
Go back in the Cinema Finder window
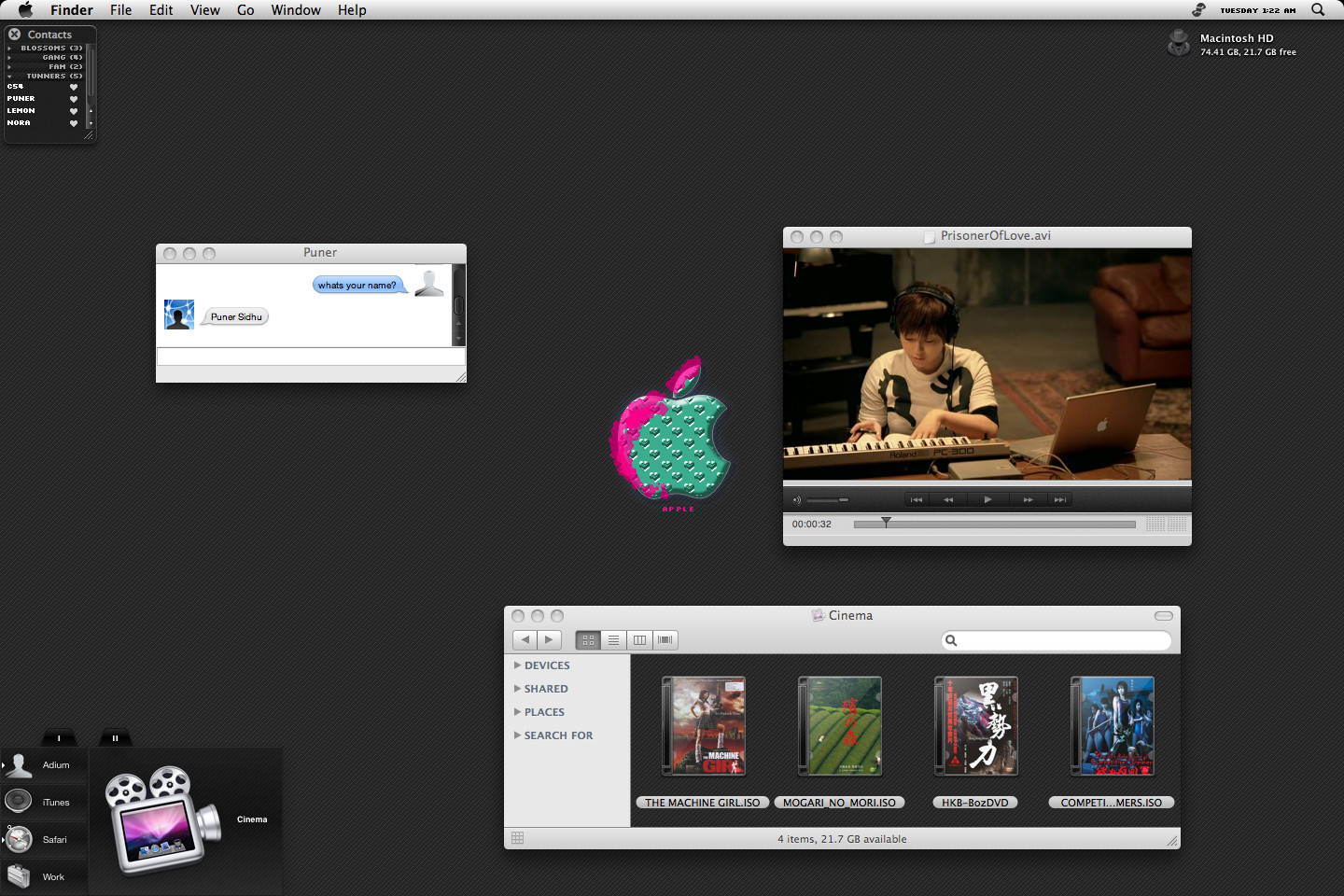(x=525, y=639)
